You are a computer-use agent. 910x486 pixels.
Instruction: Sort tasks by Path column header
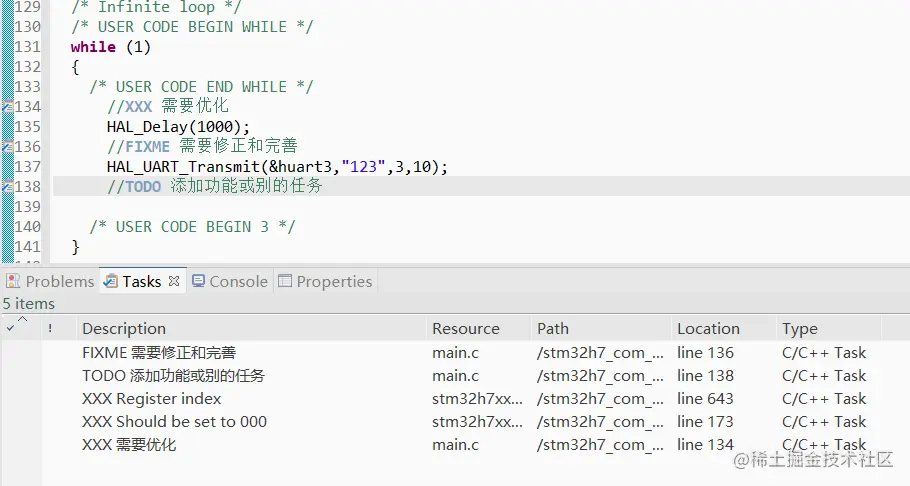pos(601,329)
